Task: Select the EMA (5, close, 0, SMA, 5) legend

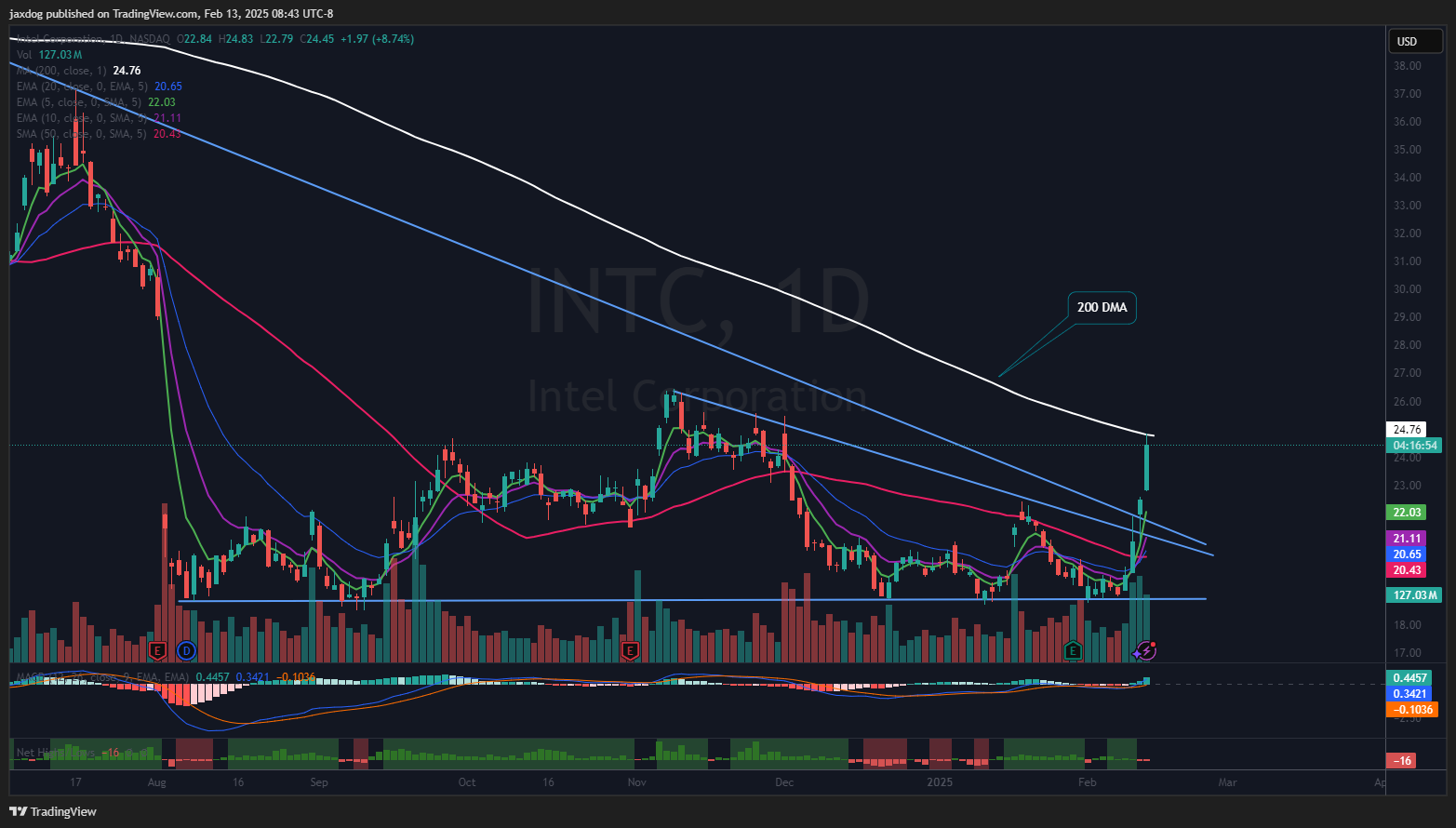Action: tap(96, 102)
